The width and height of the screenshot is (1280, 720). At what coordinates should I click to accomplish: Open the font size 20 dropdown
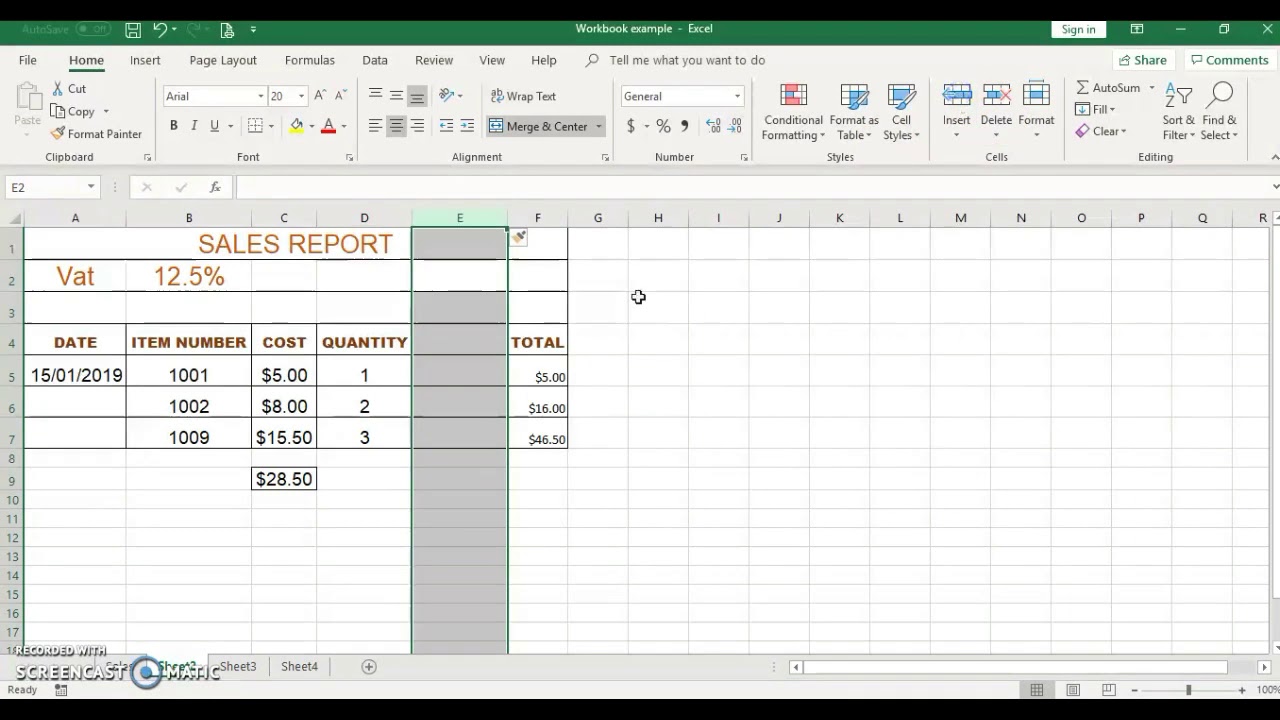tap(301, 96)
